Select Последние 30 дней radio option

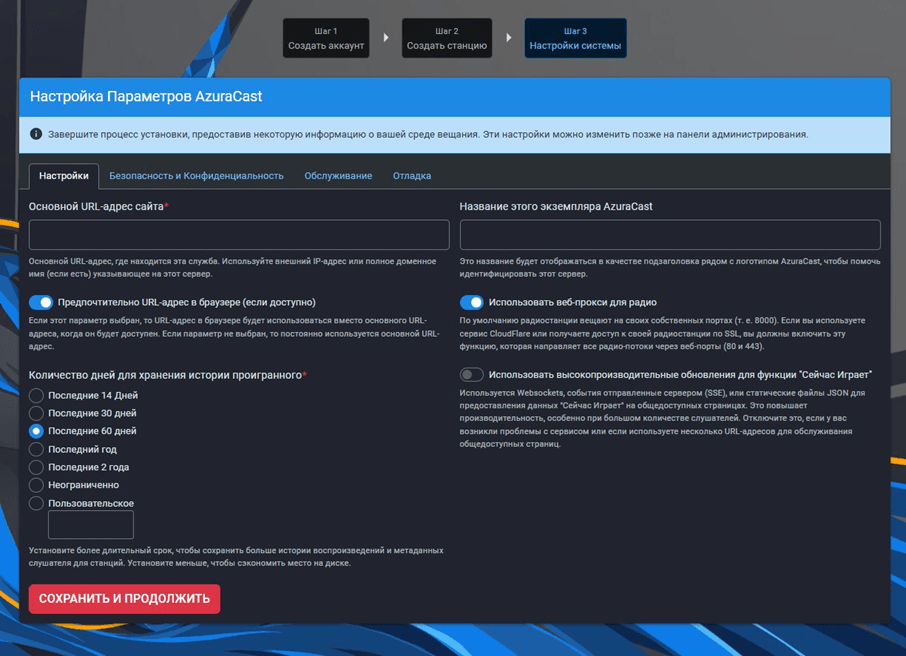(36, 413)
